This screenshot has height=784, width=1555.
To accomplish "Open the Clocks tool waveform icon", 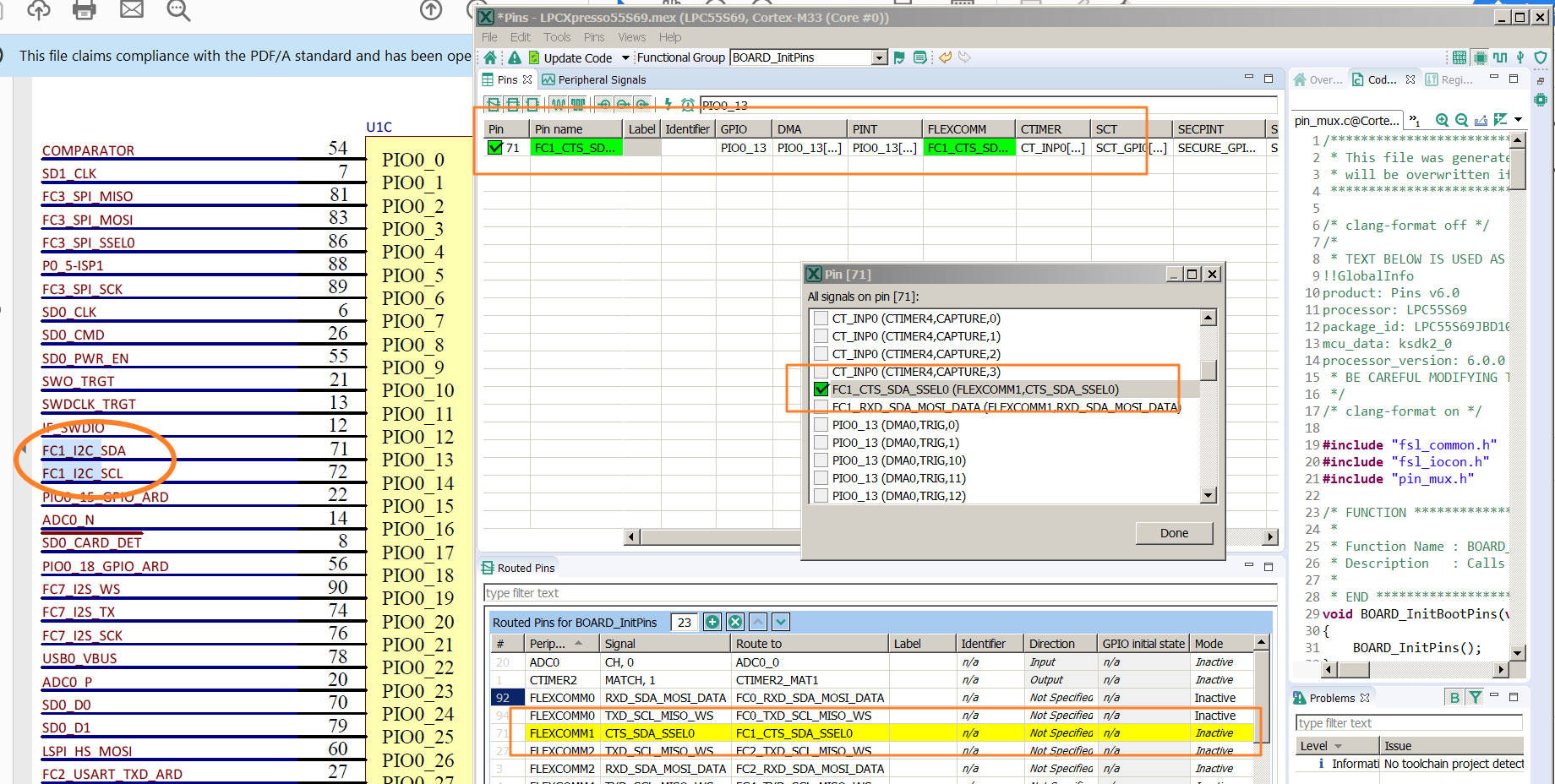I will (x=1500, y=57).
